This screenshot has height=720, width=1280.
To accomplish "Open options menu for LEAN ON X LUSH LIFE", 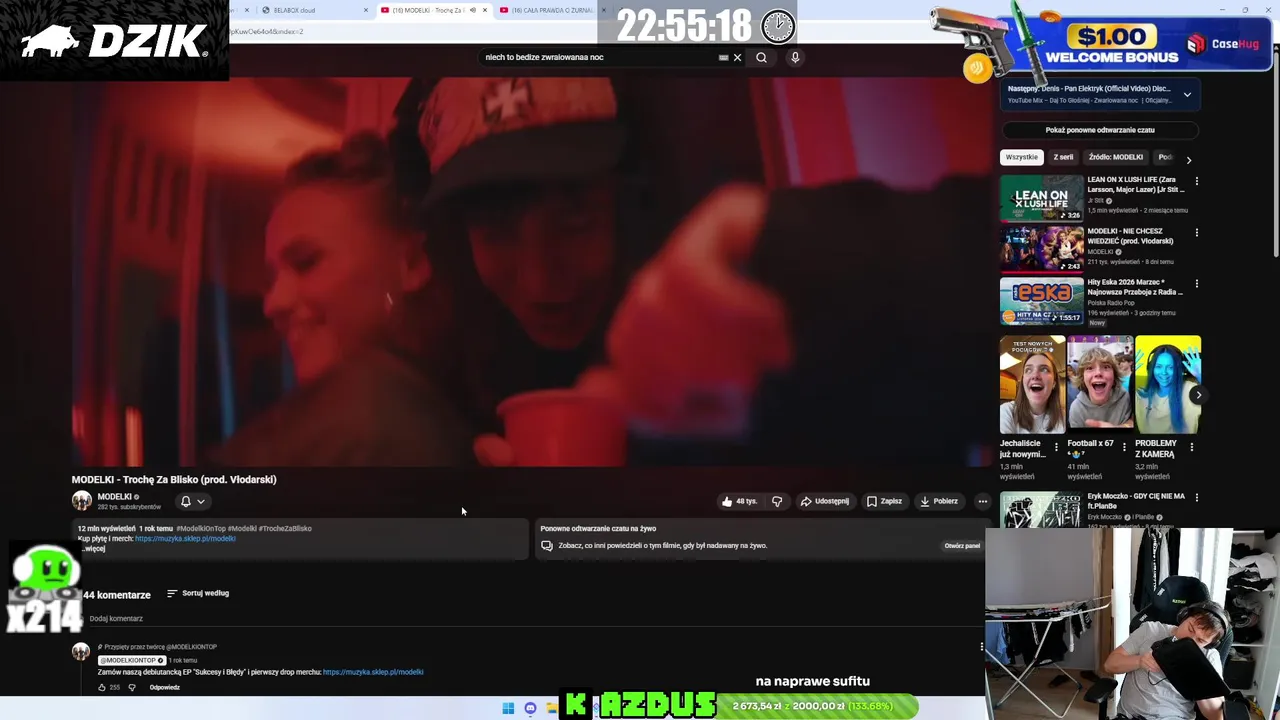I will 1196,181.
